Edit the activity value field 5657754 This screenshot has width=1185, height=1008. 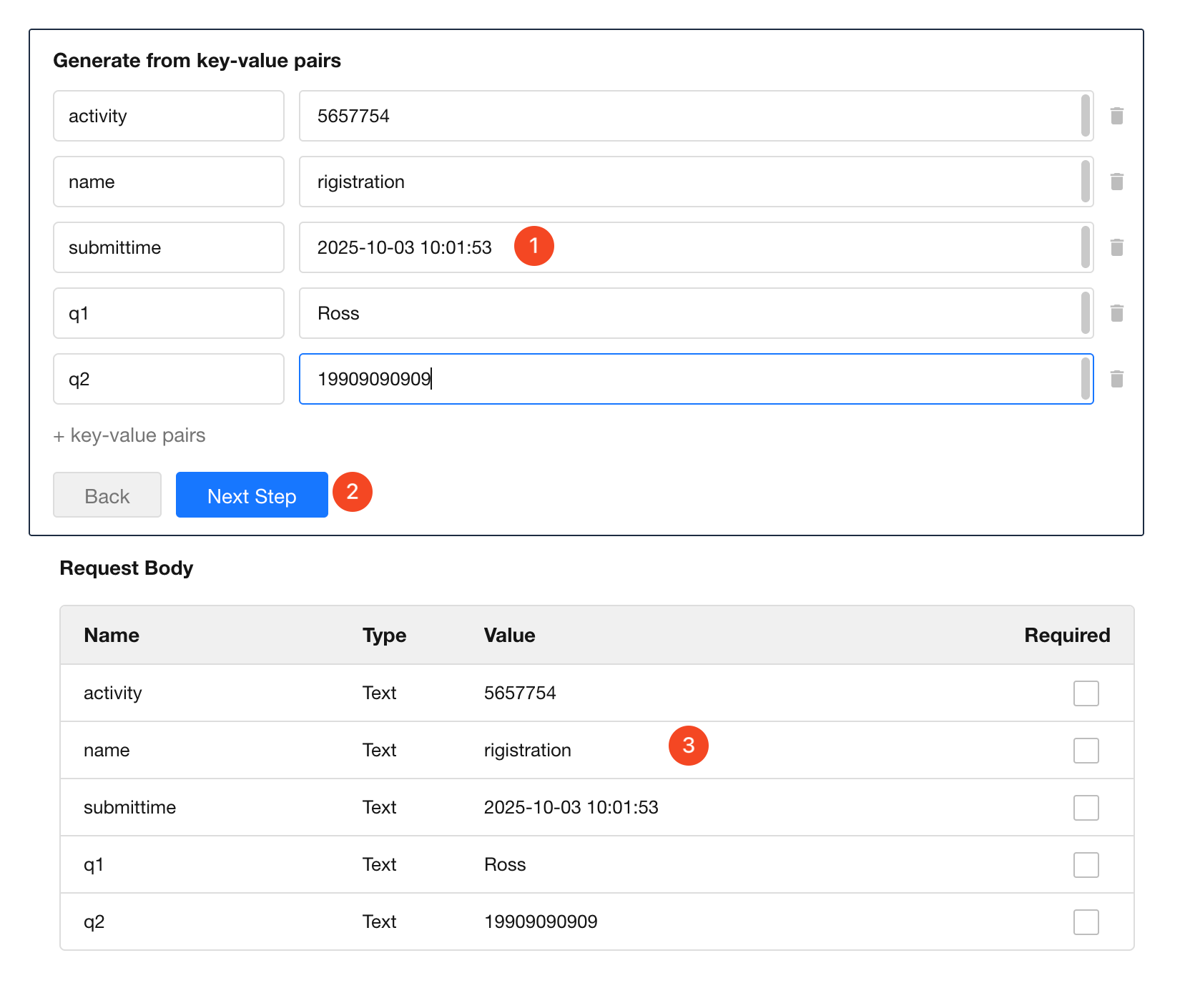687,116
